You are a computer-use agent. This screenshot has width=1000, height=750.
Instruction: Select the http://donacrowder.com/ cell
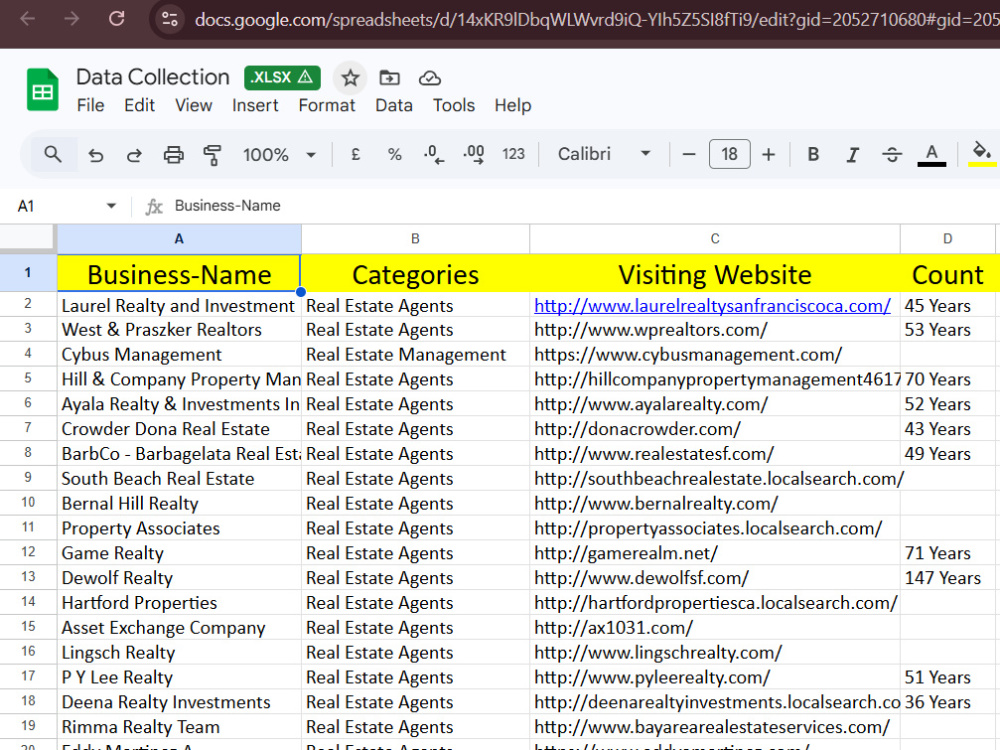pos(715,429)
